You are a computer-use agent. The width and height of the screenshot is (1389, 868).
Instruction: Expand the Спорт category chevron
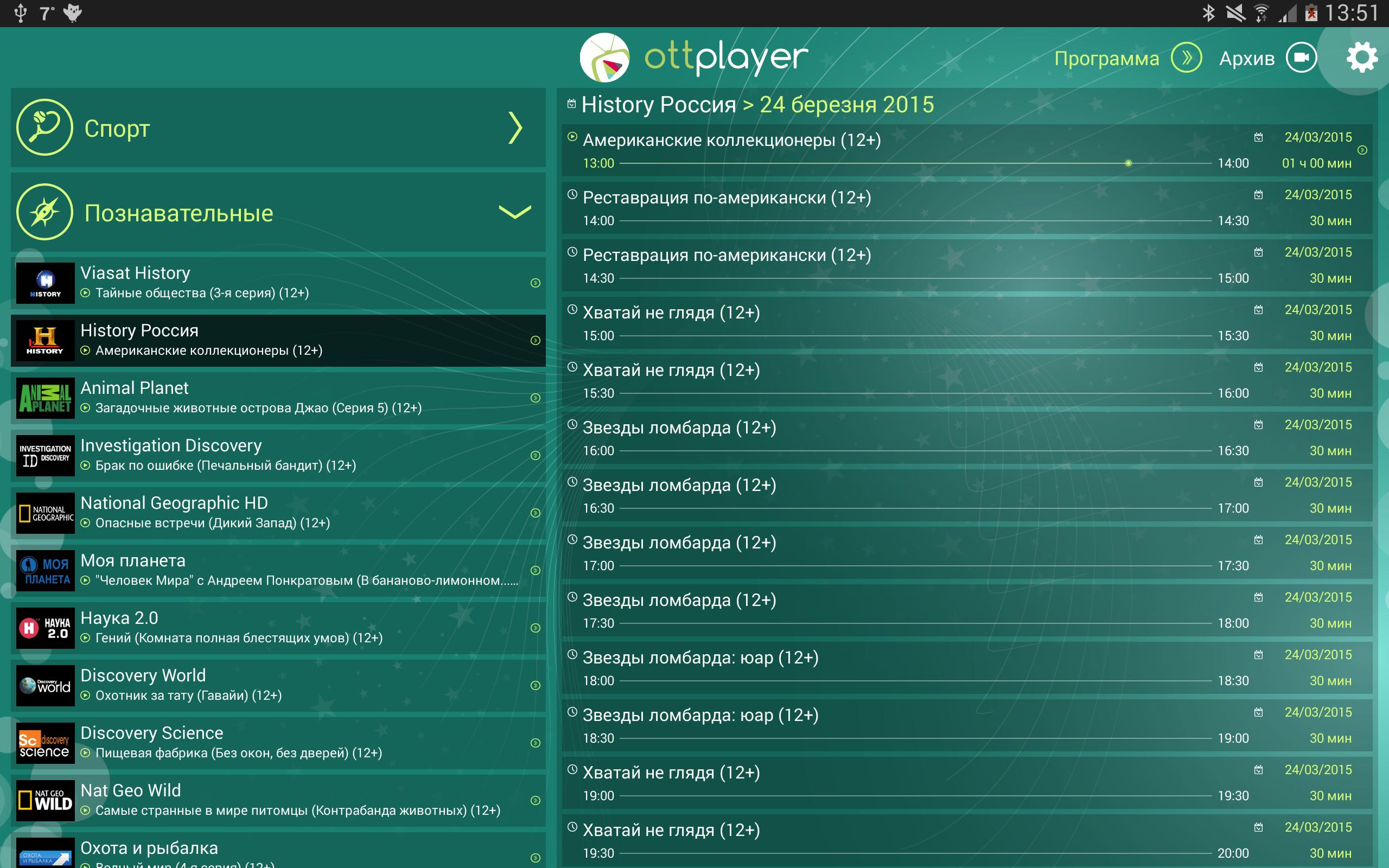click(515, 127)
